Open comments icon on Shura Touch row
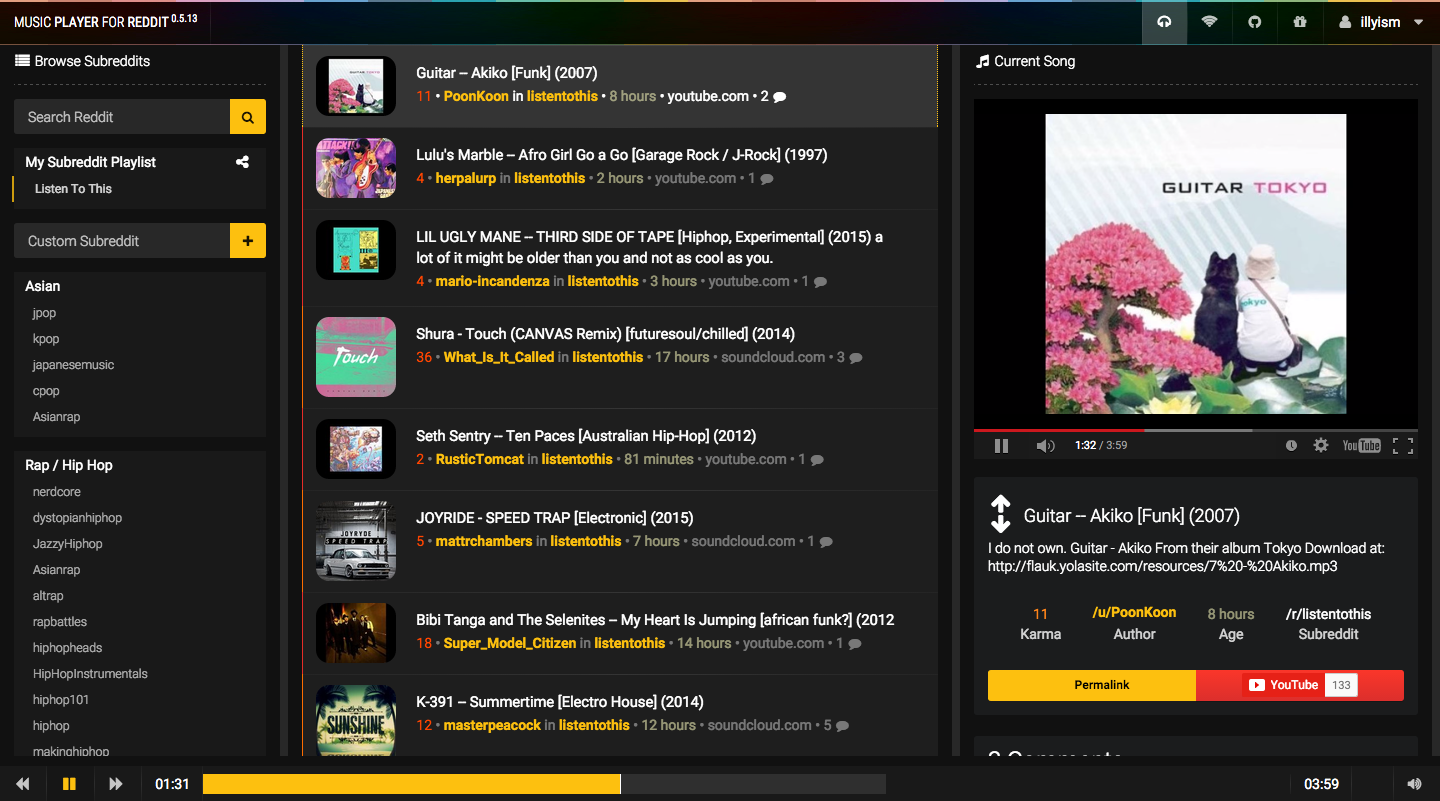This screenshot has width=1440, height=801. pos(856,357)
